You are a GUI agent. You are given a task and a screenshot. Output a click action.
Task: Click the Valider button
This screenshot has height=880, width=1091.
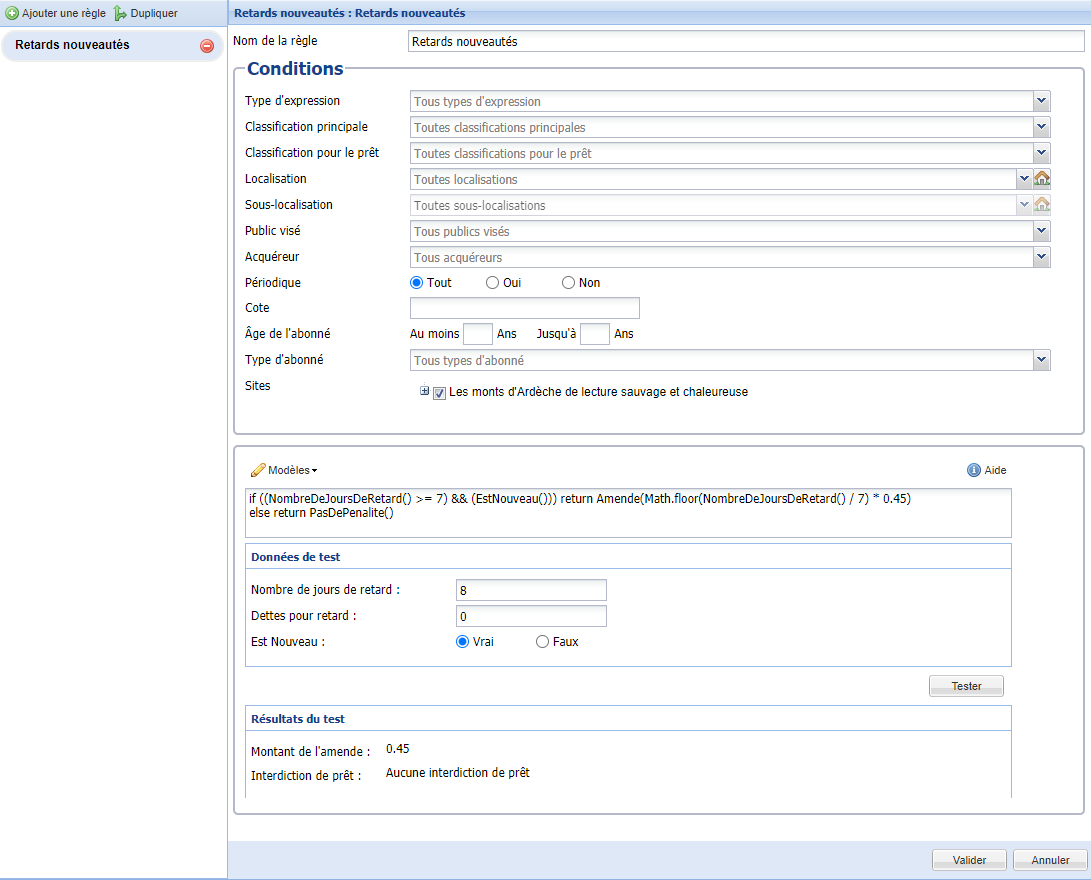click(x=968, y=860)
